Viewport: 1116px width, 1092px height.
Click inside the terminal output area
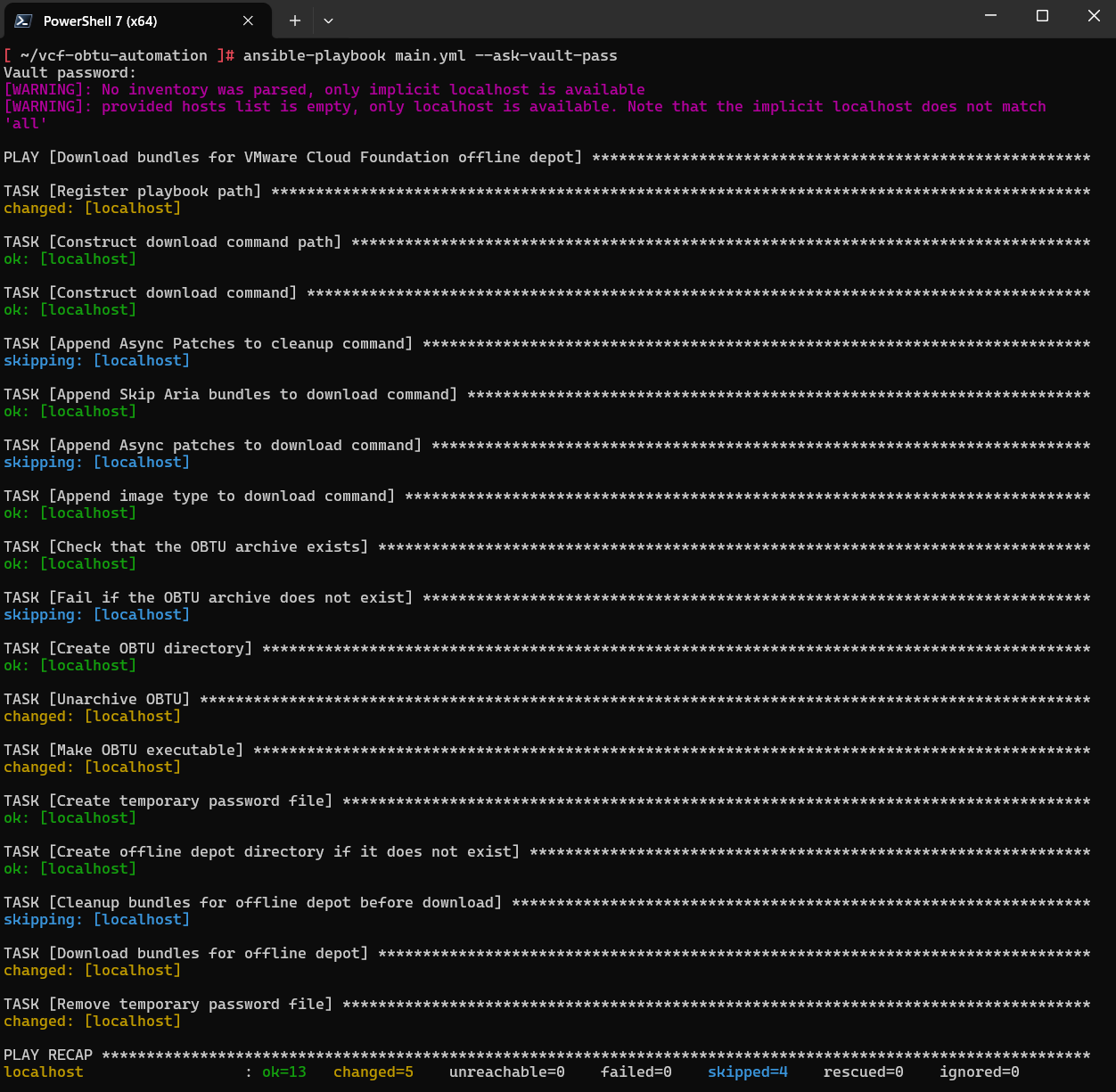[558, 579]
